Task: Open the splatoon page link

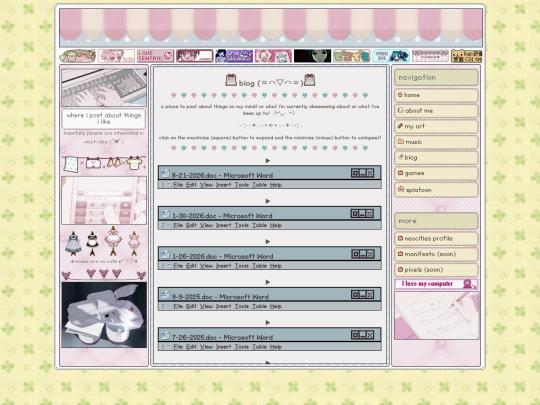Action: pos(436,190)
